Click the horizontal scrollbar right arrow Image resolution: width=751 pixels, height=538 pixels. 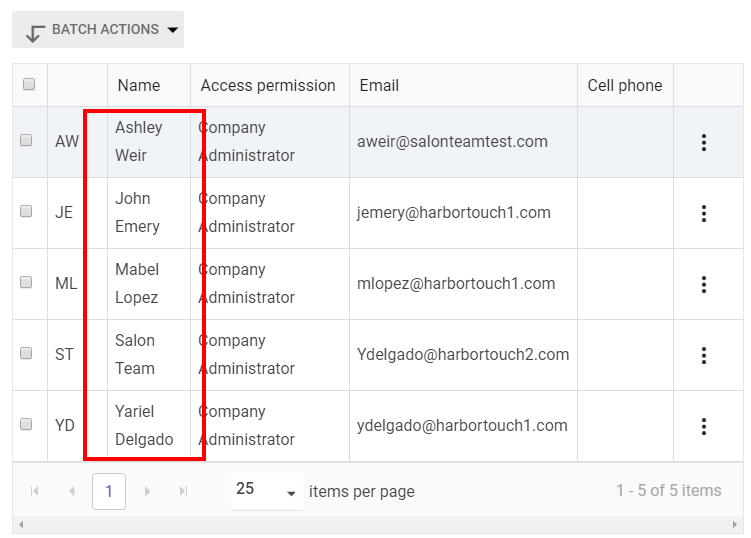(736, 524)
